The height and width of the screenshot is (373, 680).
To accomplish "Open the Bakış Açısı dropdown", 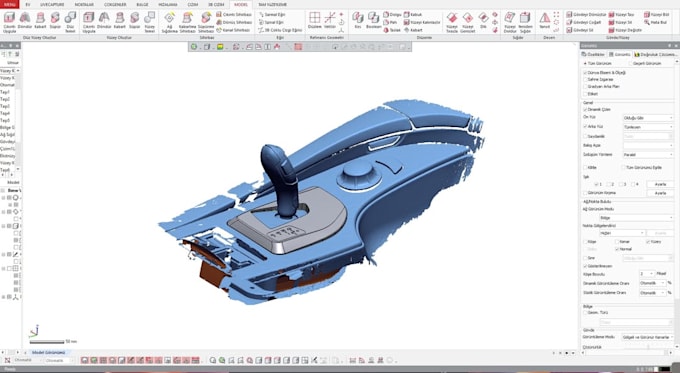I will click(648, 145).
